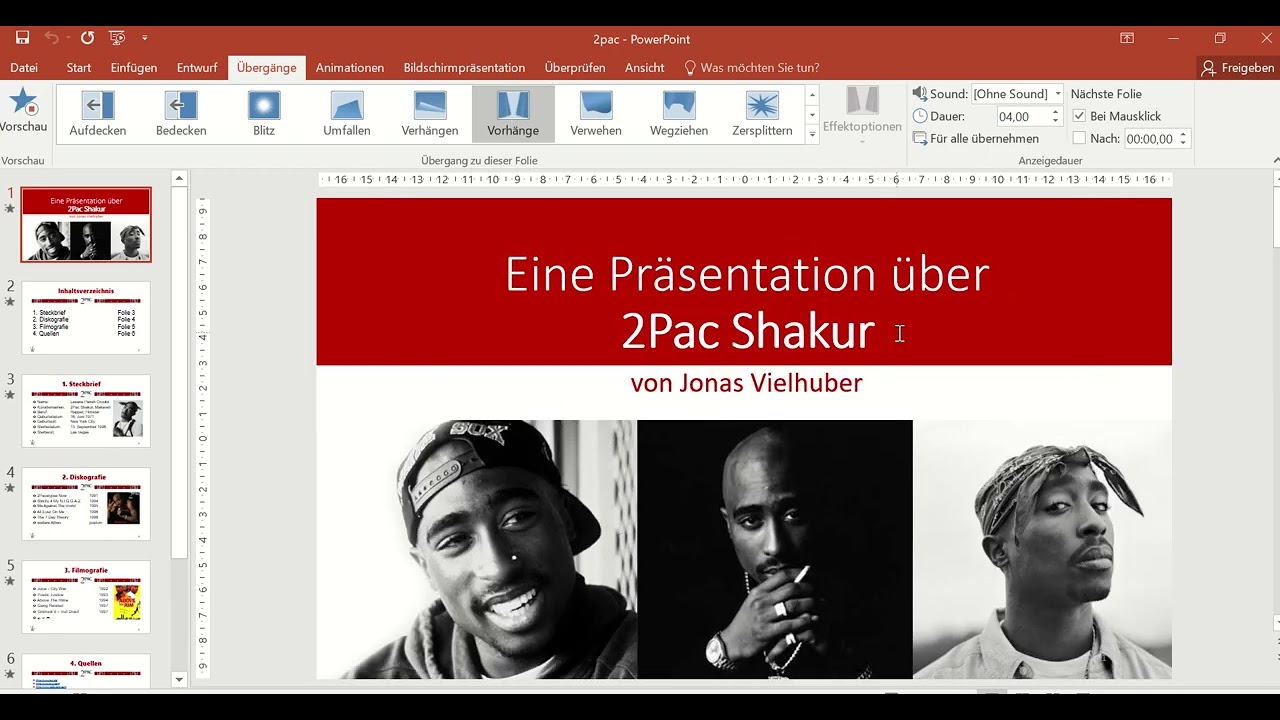The width and height of the screenshot is (1280, 720).
Task: Decrease the Nach time with down arrow
Action: 1184,144
